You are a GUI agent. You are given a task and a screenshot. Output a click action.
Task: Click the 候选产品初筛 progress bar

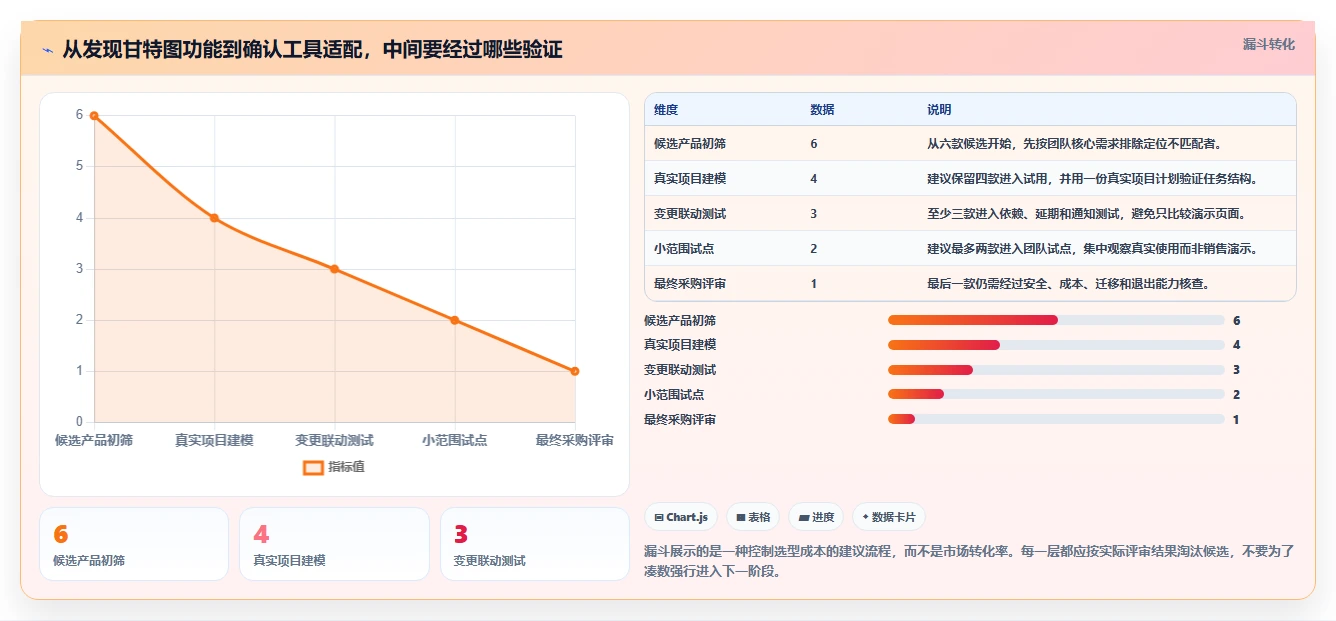pos(1056,320)
